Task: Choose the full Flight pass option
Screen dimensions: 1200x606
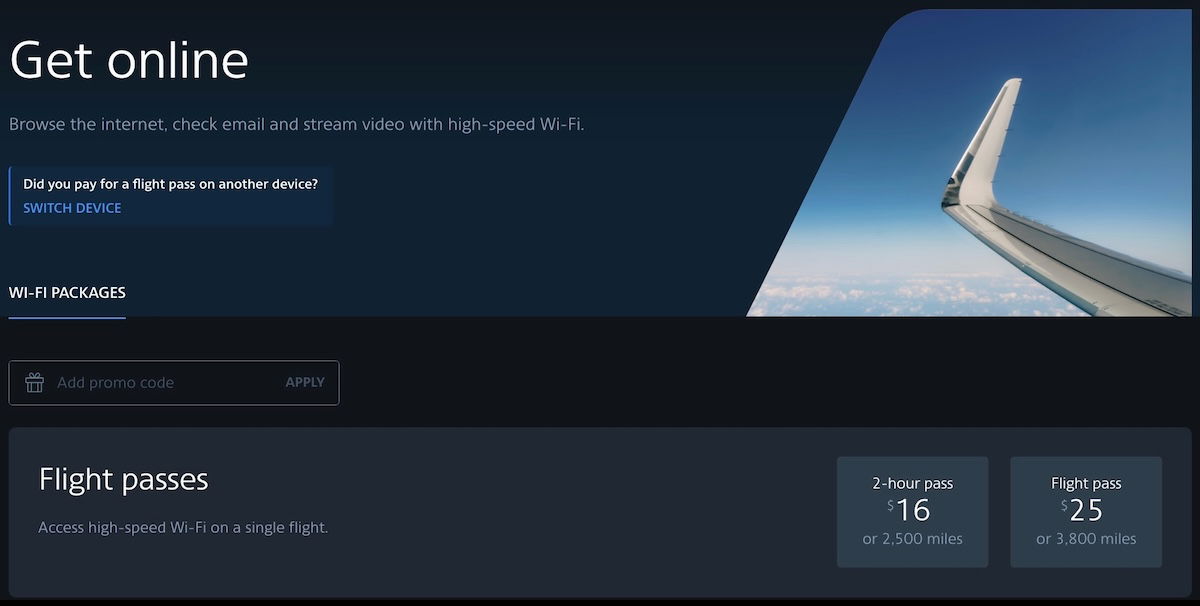Action: point(1086,512)
